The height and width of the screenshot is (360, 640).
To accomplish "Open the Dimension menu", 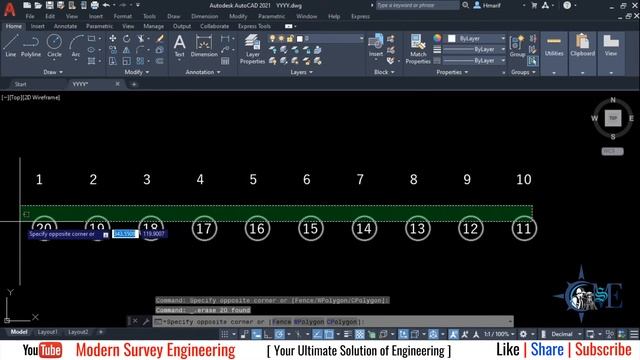I will pos(204,16).
